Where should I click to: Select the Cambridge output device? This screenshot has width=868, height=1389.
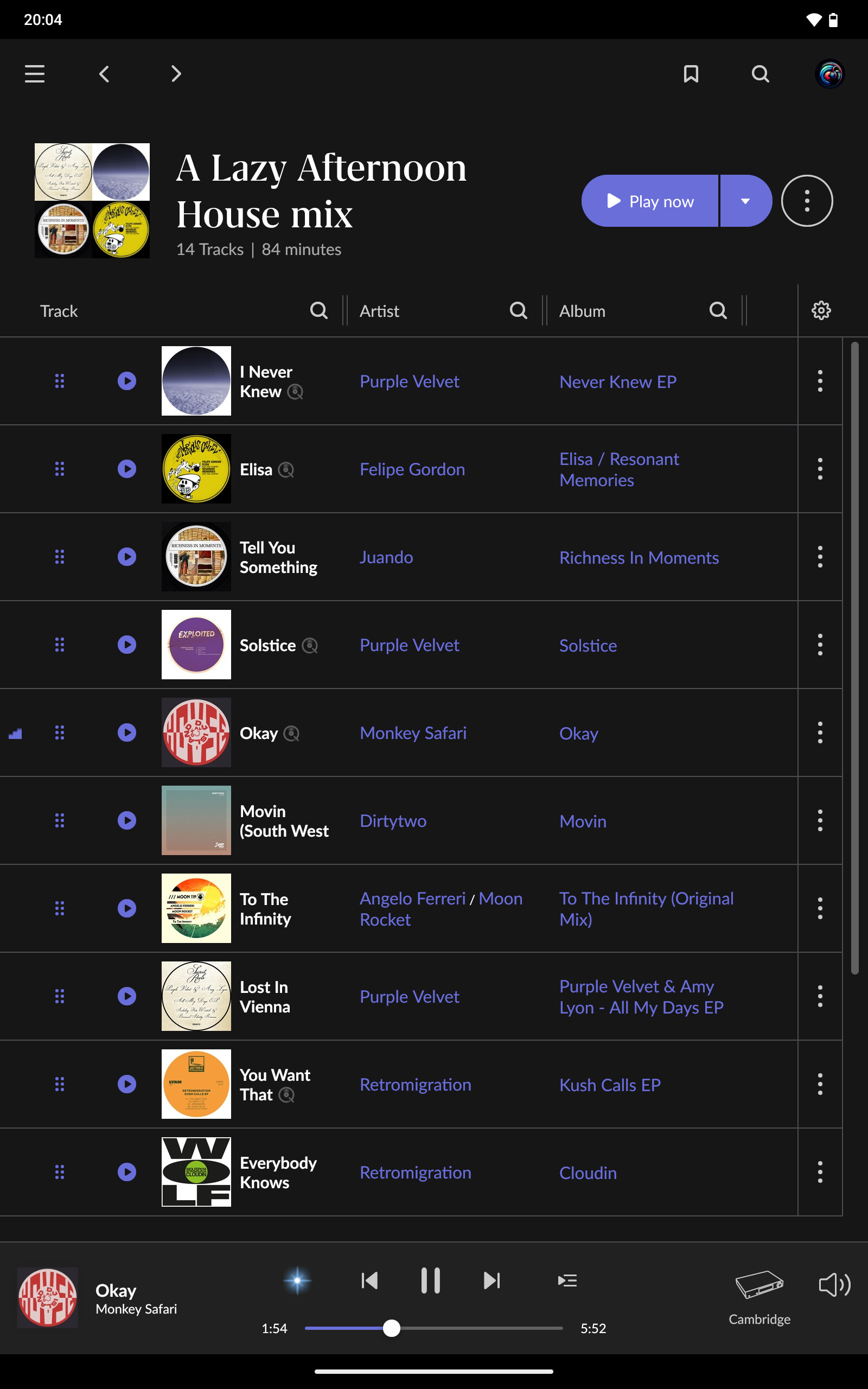pyautogui.click(x=759, y=1297)
